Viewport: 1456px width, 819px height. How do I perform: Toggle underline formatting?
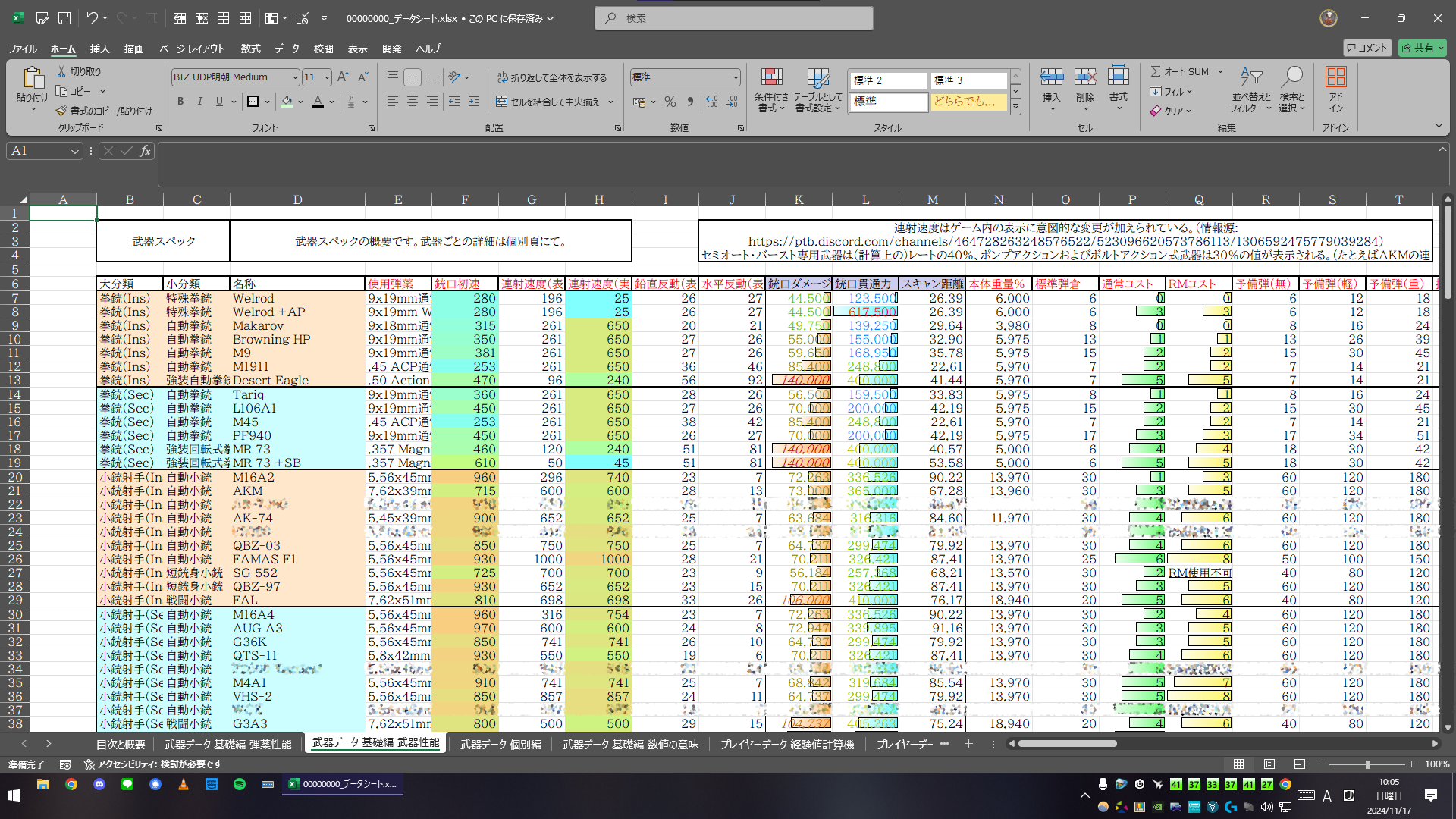219,102
